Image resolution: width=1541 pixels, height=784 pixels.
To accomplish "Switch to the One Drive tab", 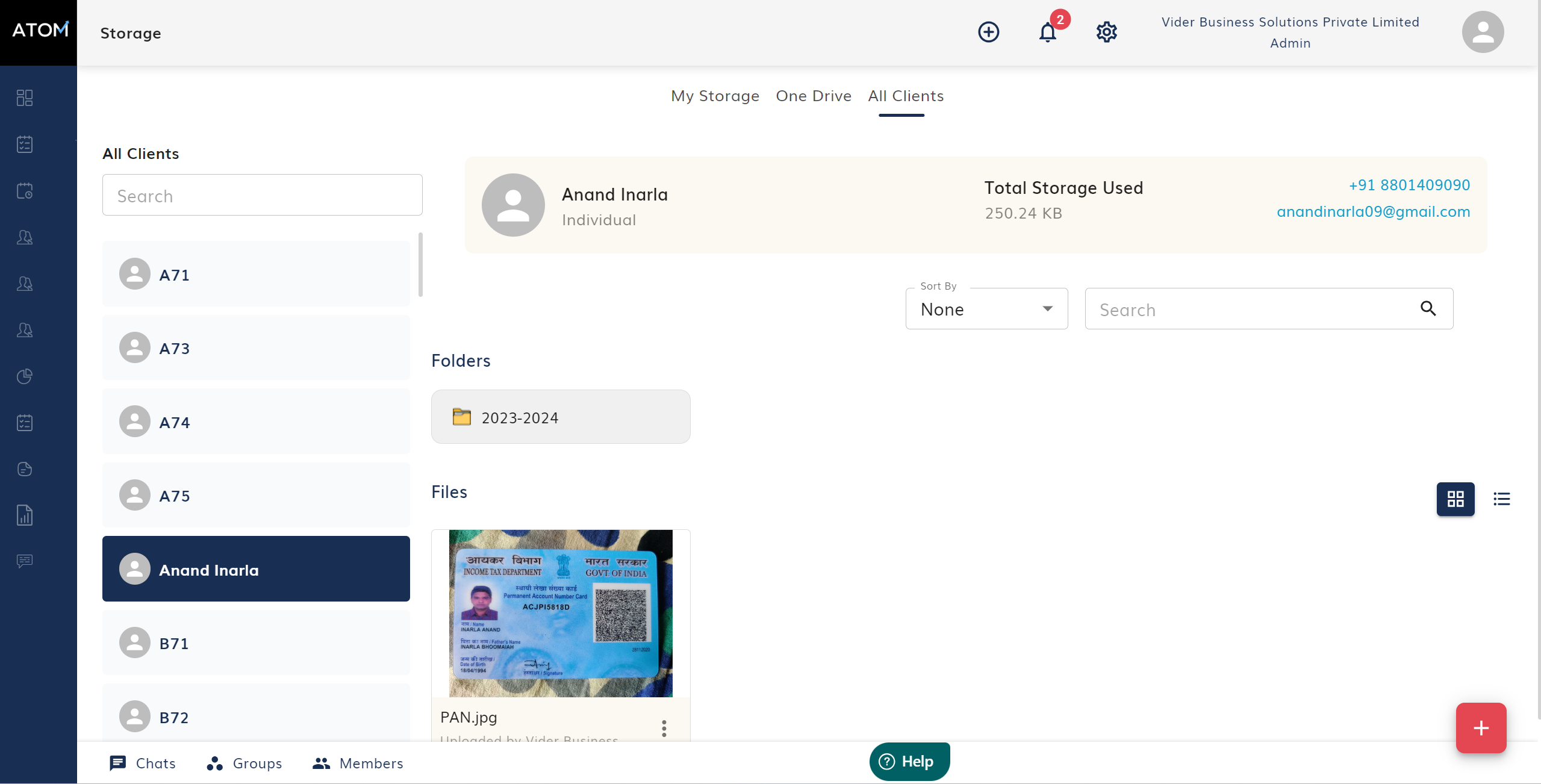I will (x=813, y=96).
